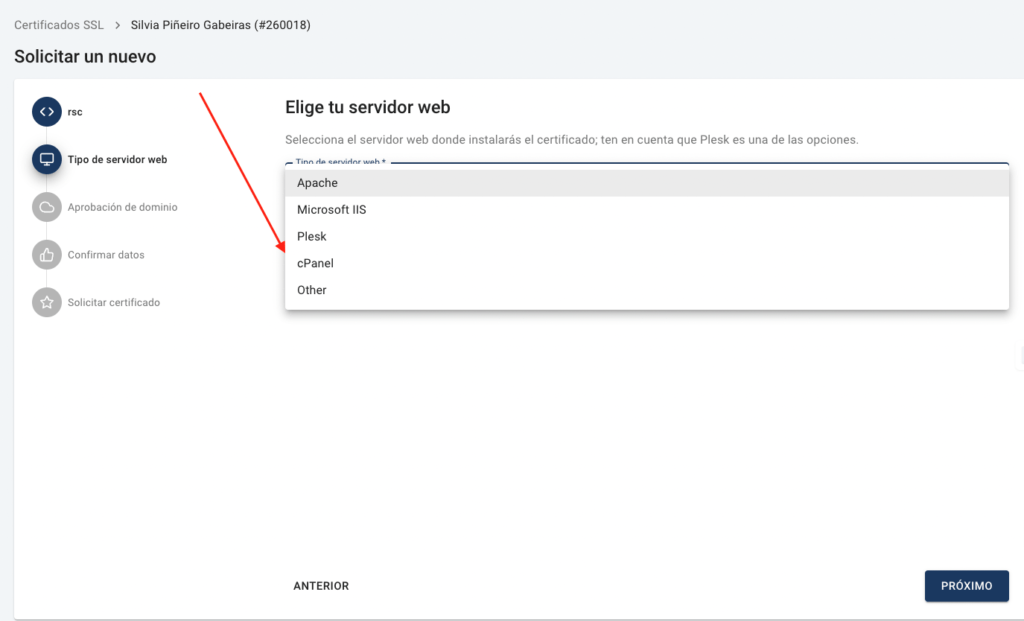
Task: Open Tipo de servidor web step label
Action: tap(118, 159)
